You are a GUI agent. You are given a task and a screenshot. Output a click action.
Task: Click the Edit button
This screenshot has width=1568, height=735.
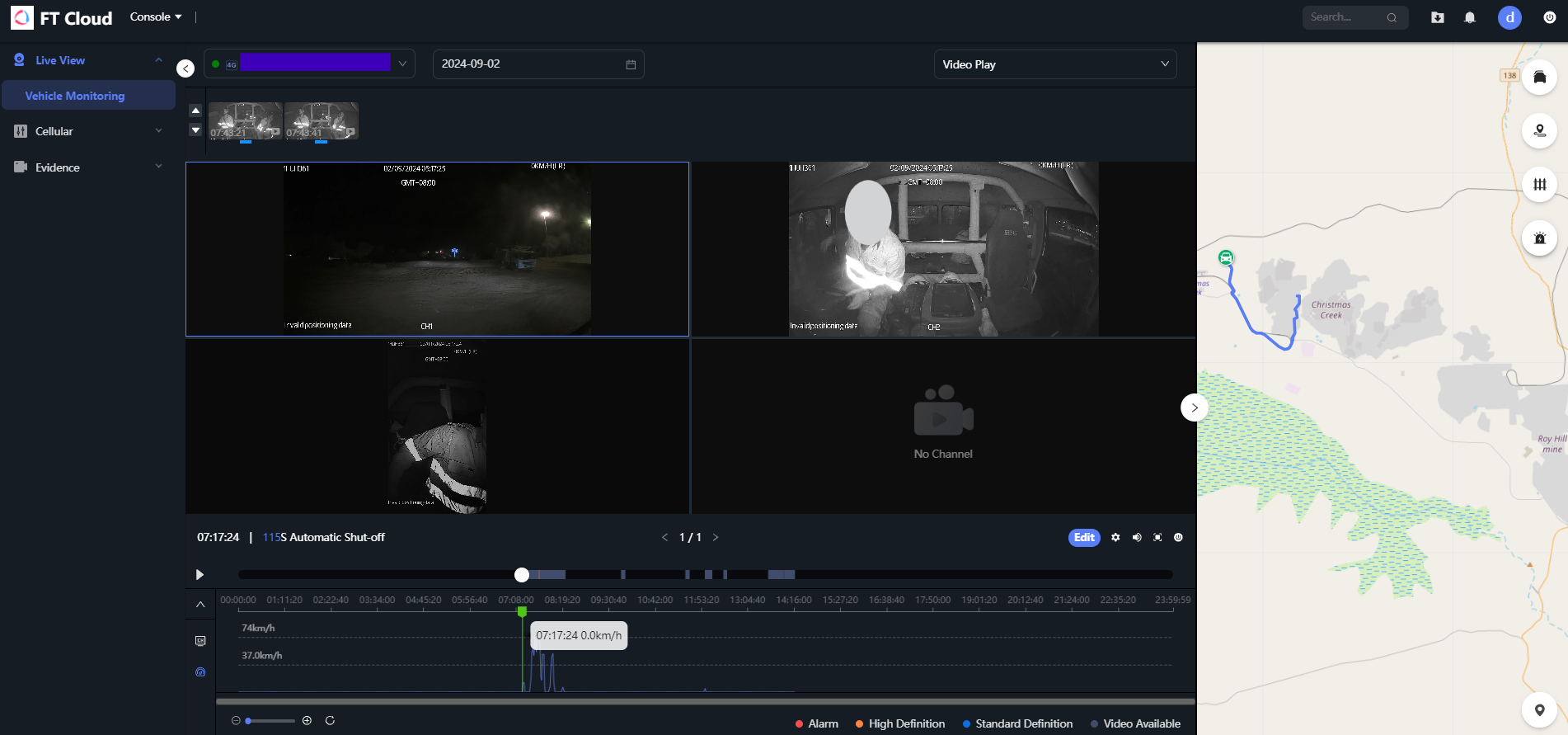click(x=1084, y=537)
